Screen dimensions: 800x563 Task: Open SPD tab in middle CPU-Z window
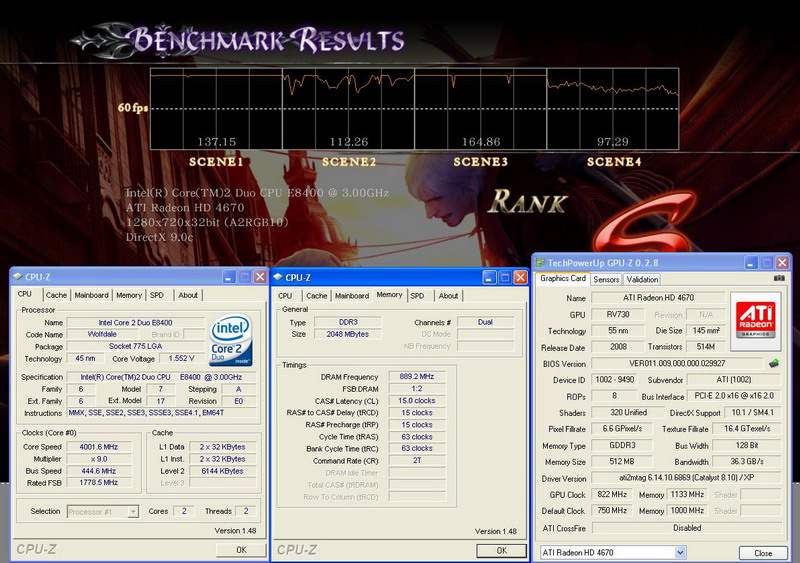pyautogui.click(x=417, y=296)
